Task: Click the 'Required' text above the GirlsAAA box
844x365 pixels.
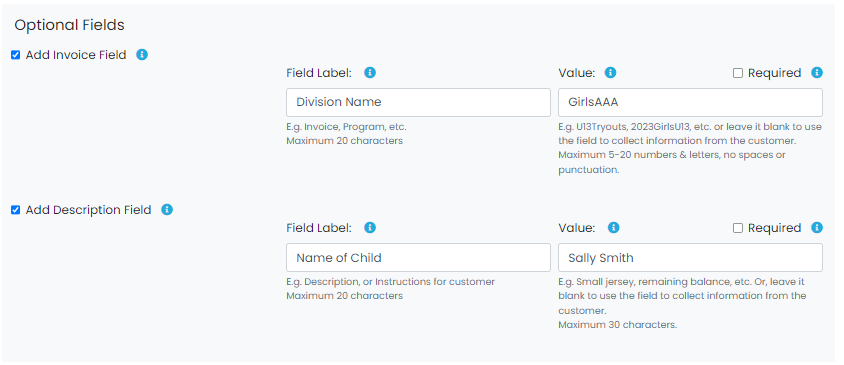Action: coord(774,73)
